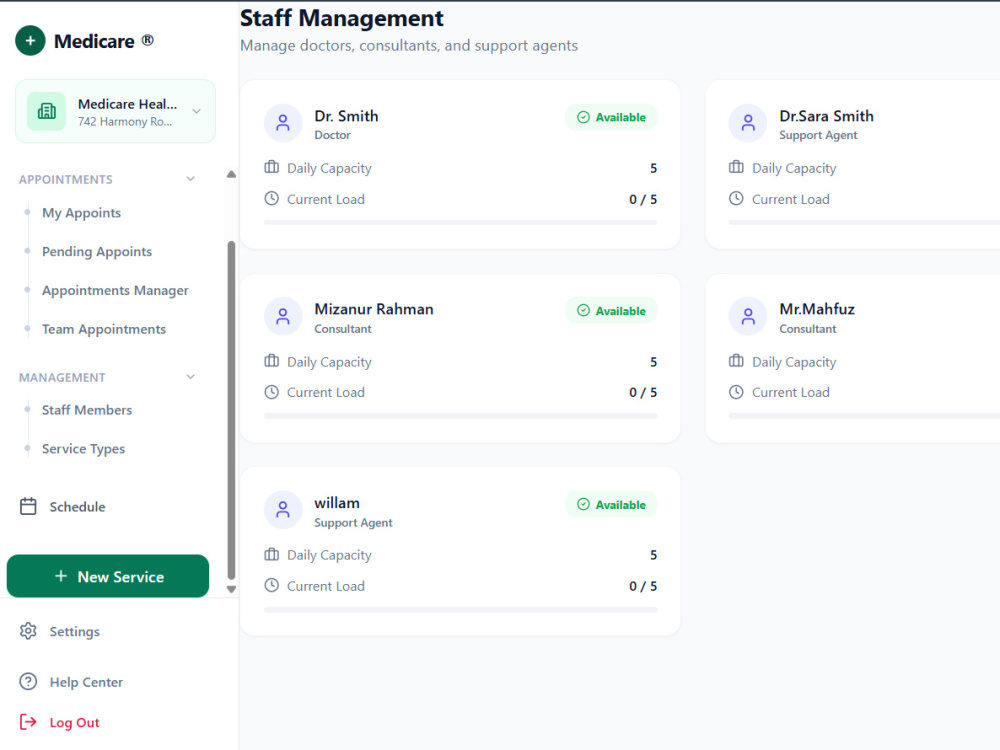Click the green Medicare plus logo icon
This screenshot has width=1000, height=750.
[x=30, y=41]
